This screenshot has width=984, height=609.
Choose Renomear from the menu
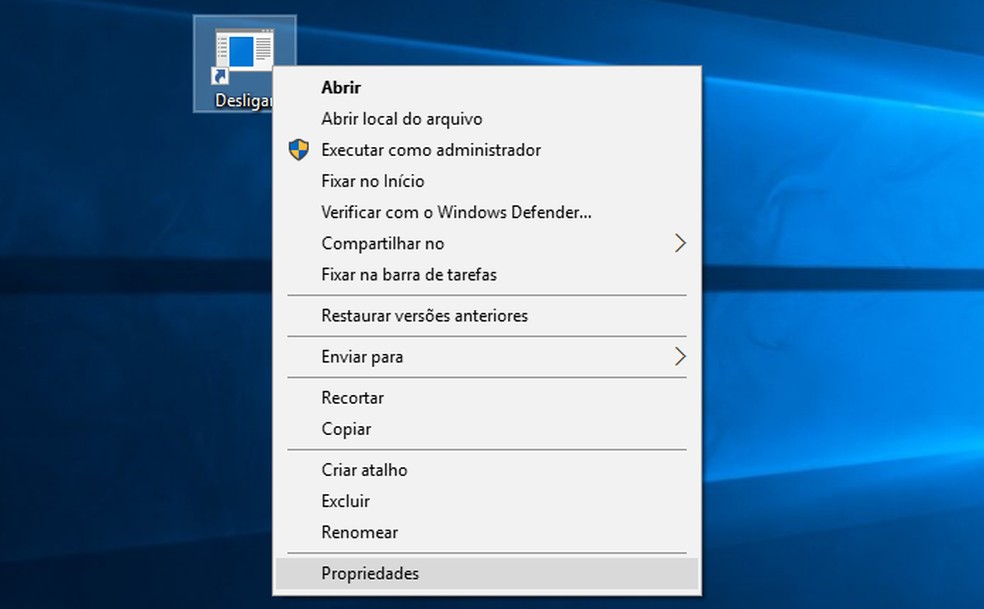click(x=487, y=532)
